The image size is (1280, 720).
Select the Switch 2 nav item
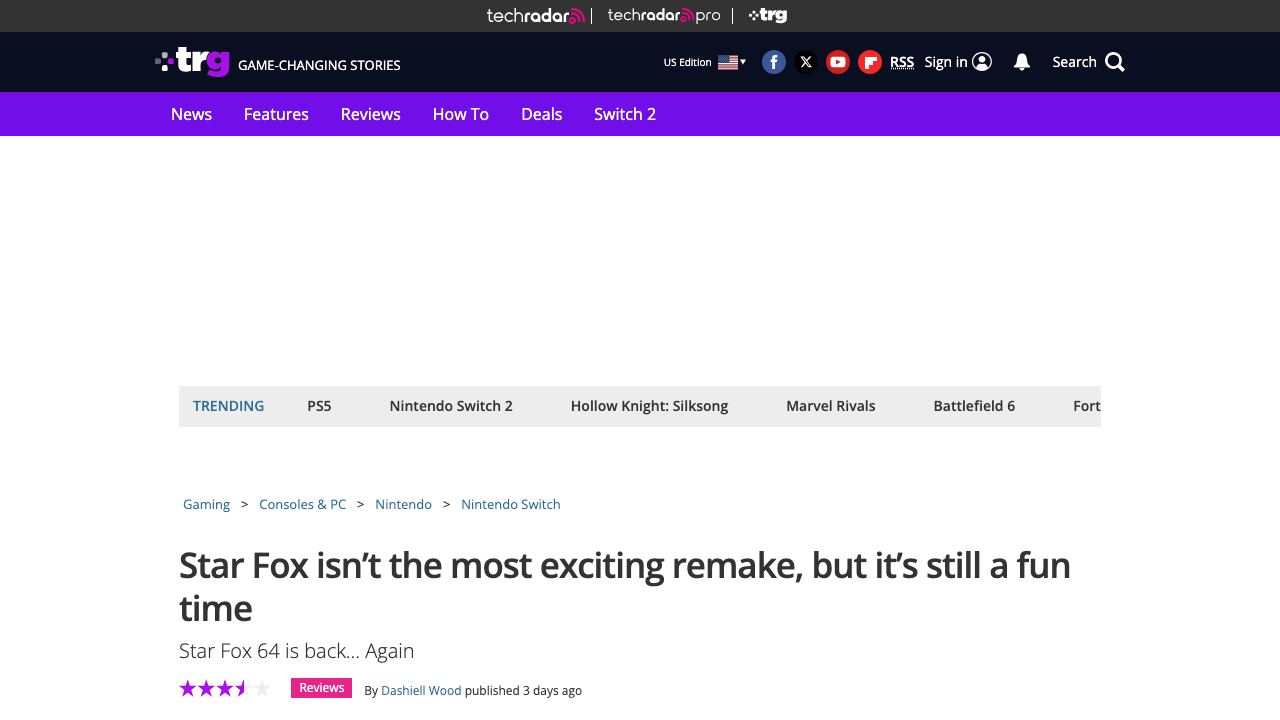(625, 114)
